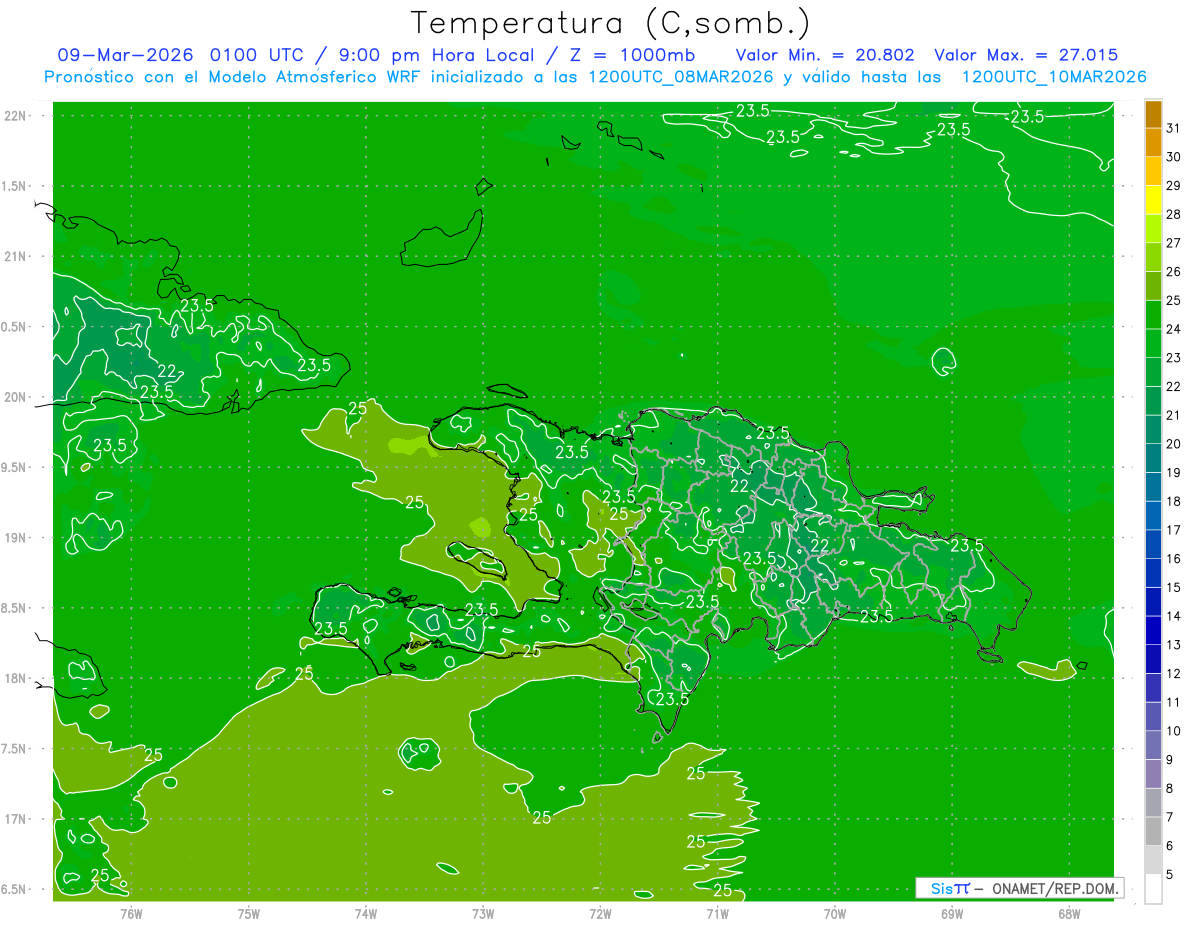Click the '73W' longitude axis label
The height and width of the screenshot is (927, 1200).
483,914
